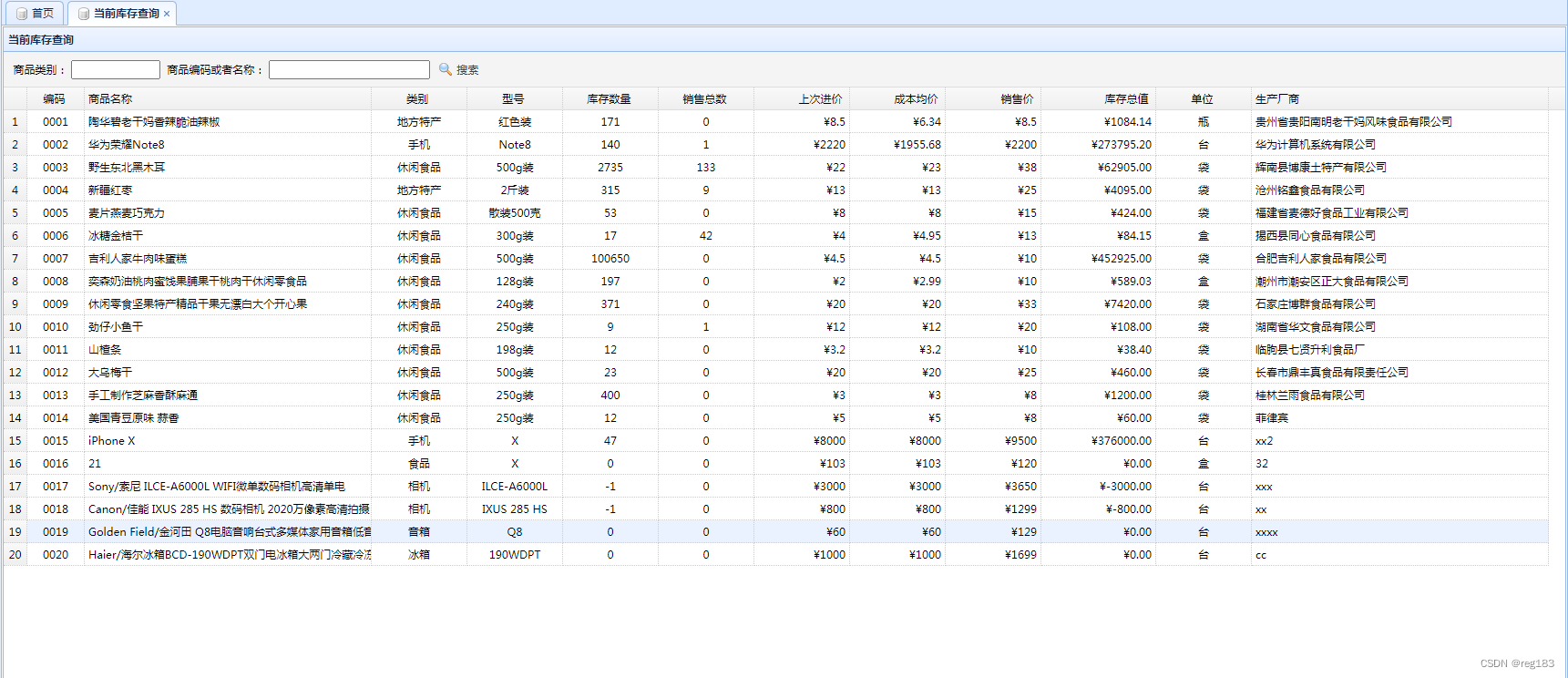Close the 当前库存查询 tab
This screenshot has height=678, width=1568.
pyautogui.click(x=167, y=14)
